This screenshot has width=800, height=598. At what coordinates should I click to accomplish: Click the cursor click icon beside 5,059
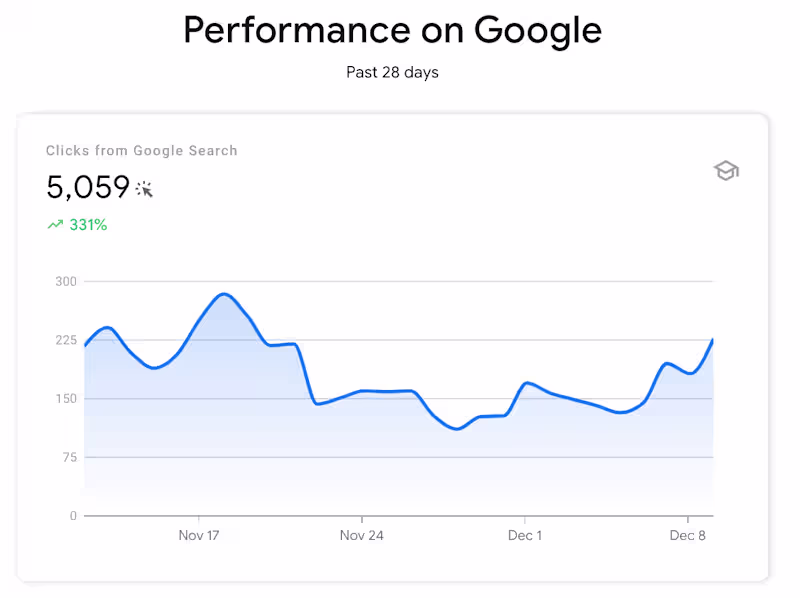tap(145, 188)
